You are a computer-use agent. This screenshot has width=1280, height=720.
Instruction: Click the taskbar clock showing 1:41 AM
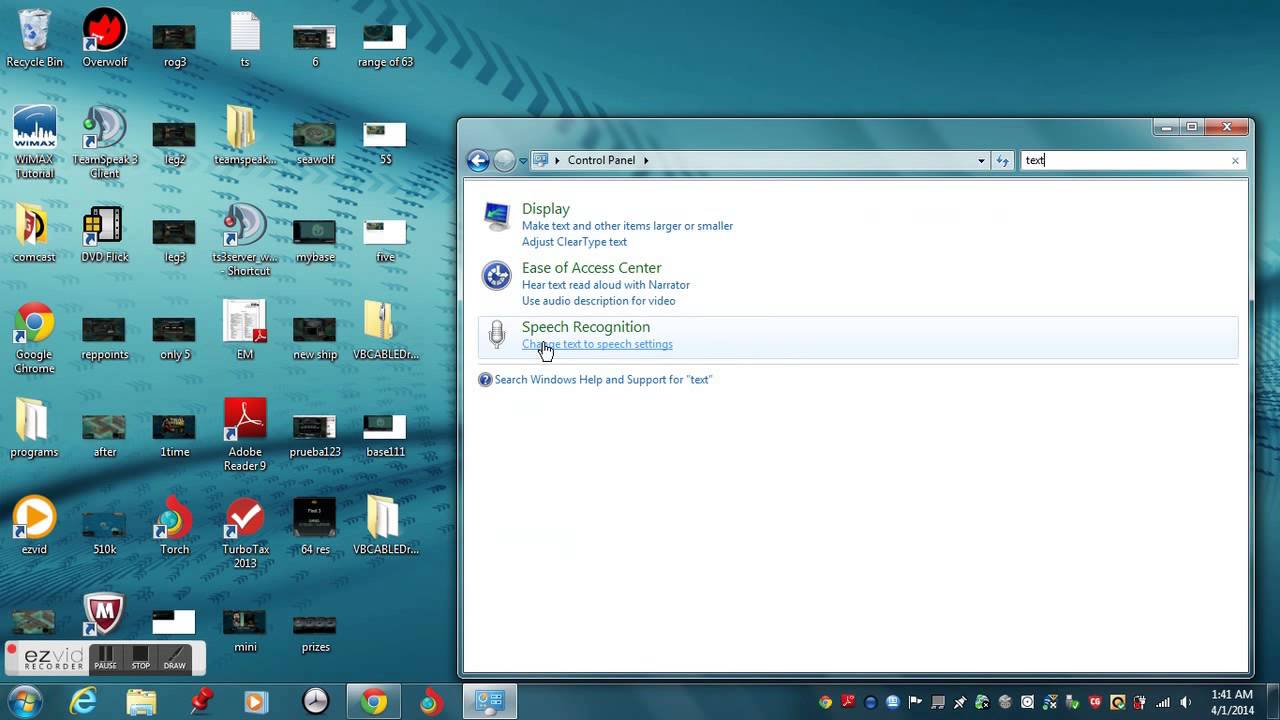(1232, 702)
